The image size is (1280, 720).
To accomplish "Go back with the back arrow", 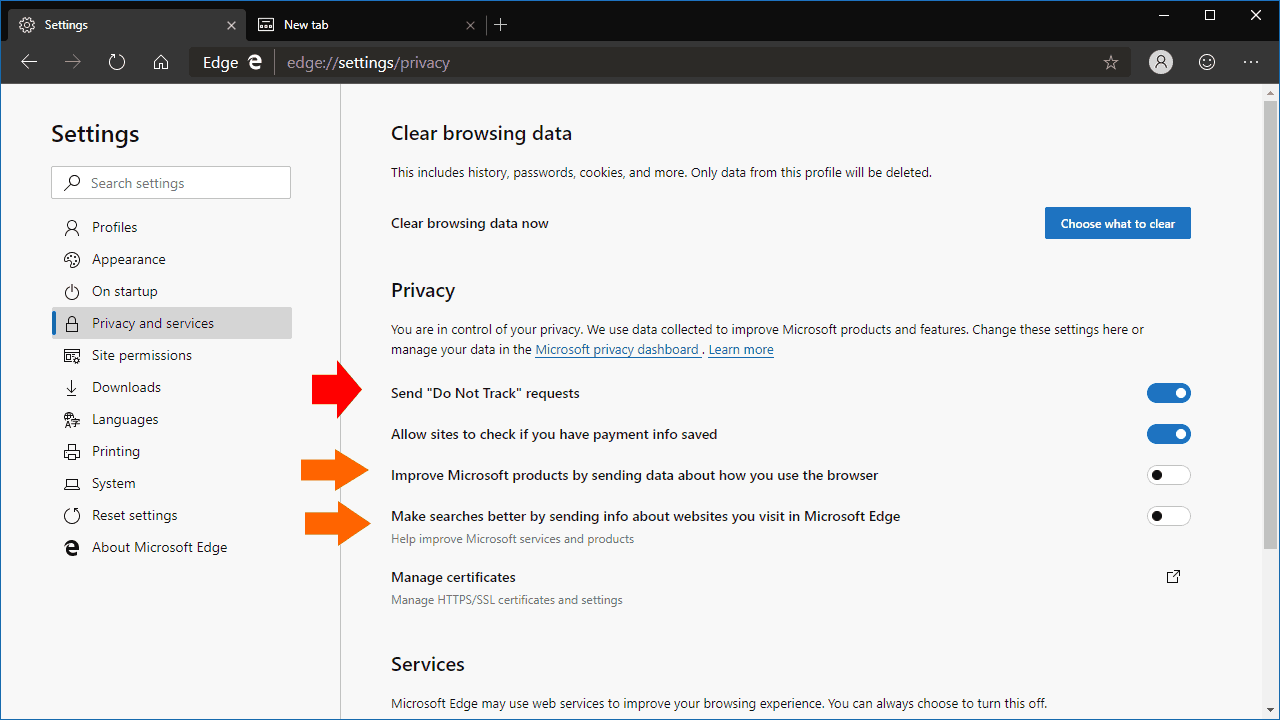I will (x=29, y=62).
